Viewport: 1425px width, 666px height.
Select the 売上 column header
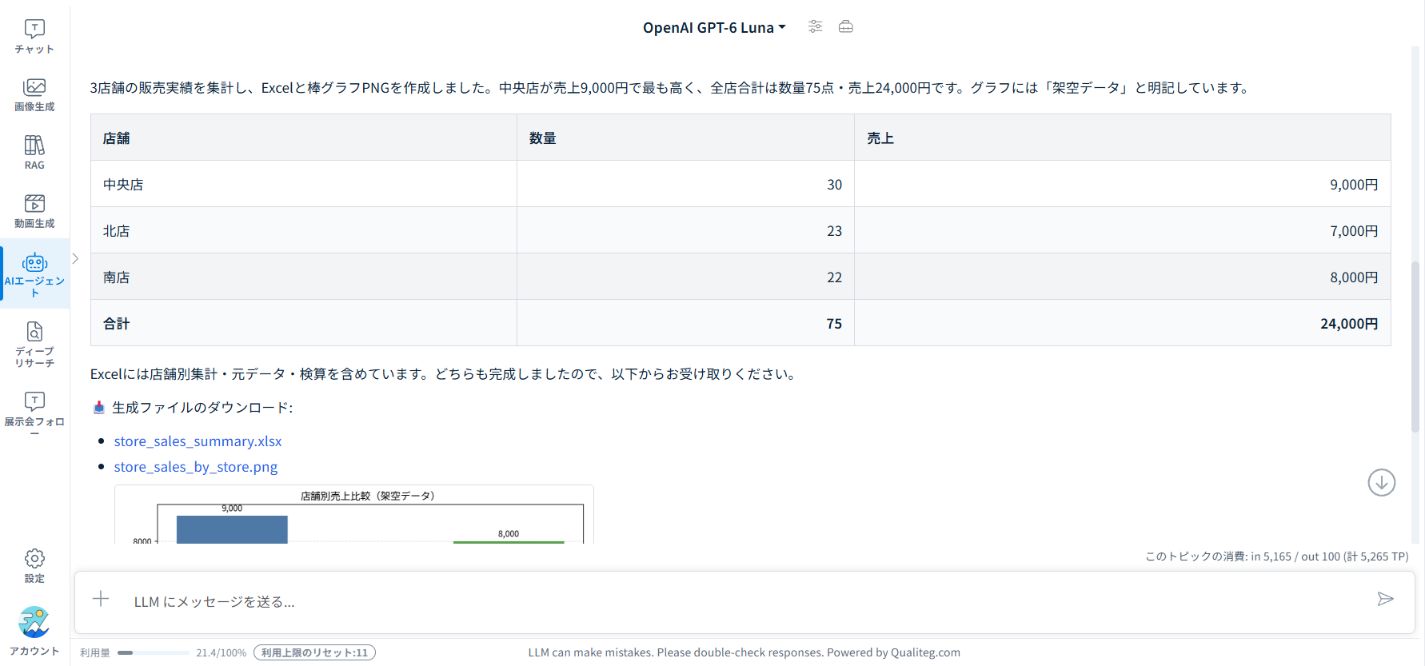pos(1122,138)
